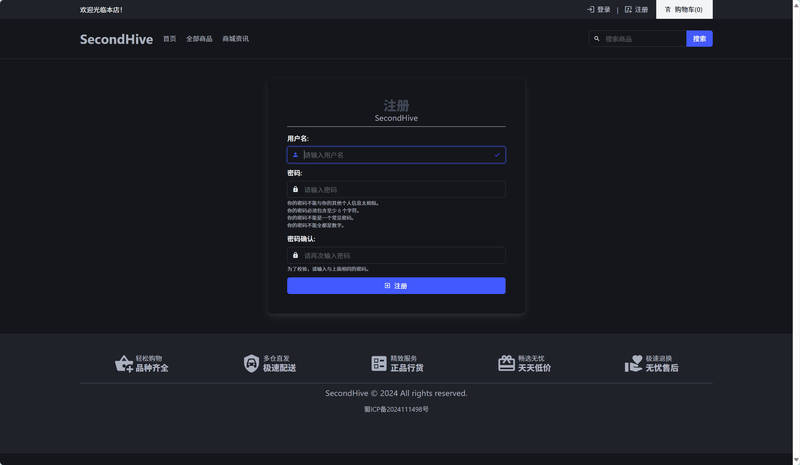The width and height of the screenshot is (800, 465).
Task: Open the 首页 navigation item
Action: pos(169,39)
